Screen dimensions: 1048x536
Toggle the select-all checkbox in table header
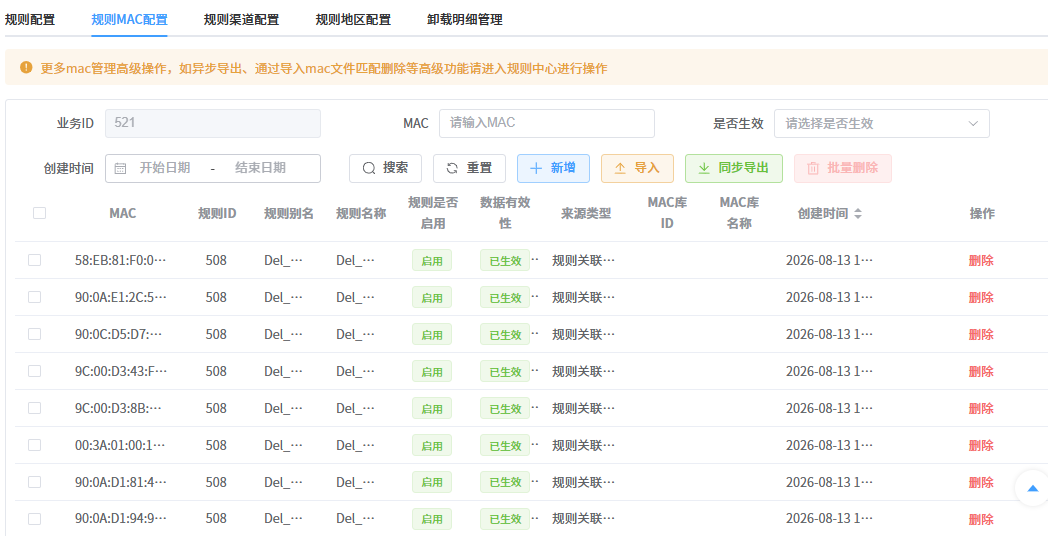[39, 213]
